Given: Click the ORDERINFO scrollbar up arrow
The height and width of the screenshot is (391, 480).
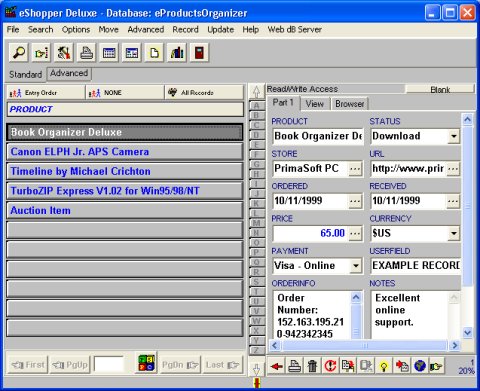Looking at the screenshot, I should [356, 297].
